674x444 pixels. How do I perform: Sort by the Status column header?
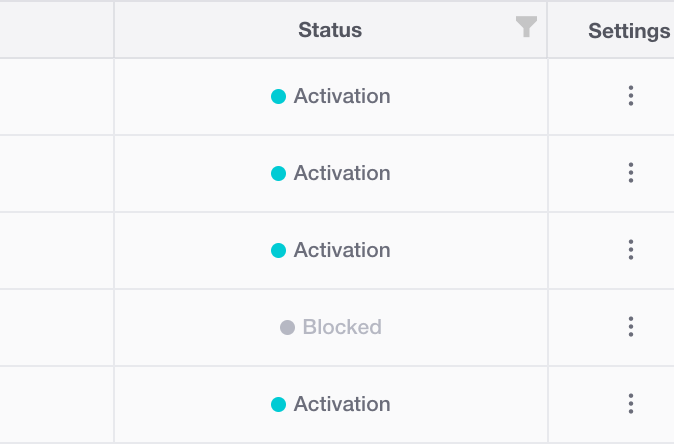330,30
